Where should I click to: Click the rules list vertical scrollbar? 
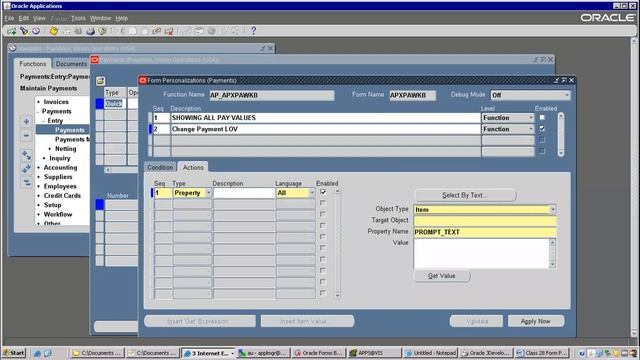click(561, 134)
